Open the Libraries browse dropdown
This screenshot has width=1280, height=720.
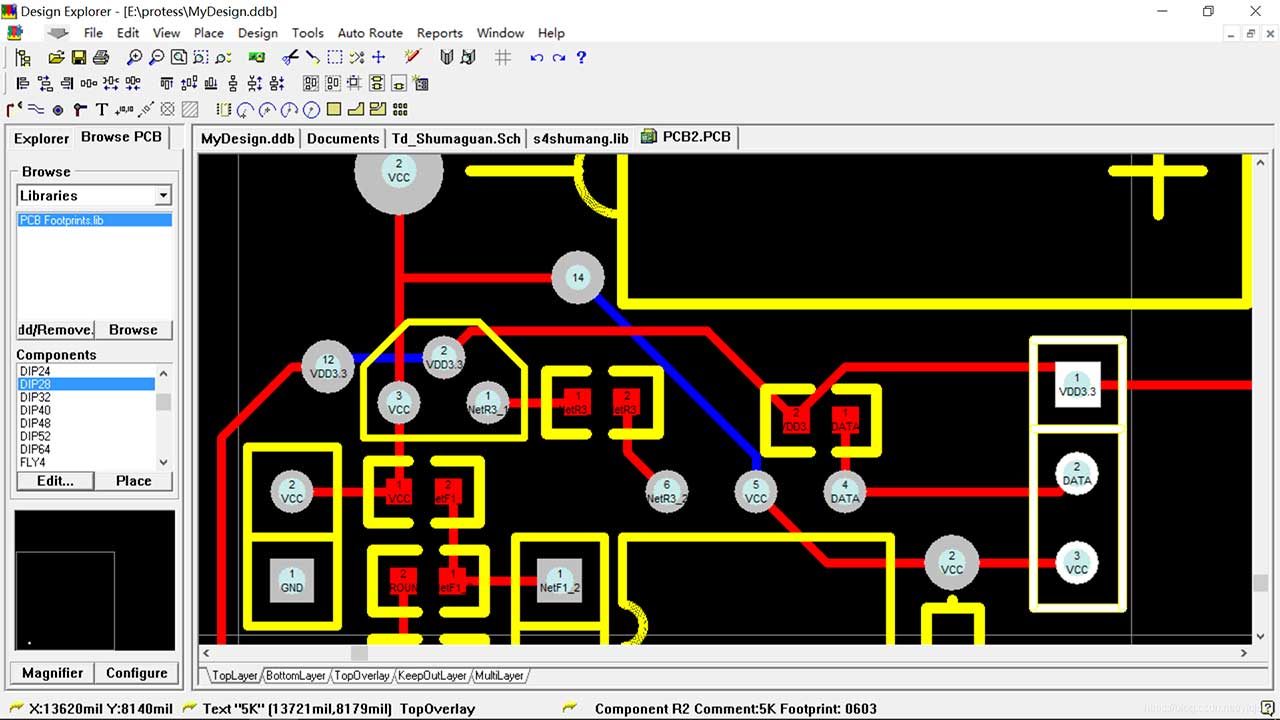tap(163, 196)
